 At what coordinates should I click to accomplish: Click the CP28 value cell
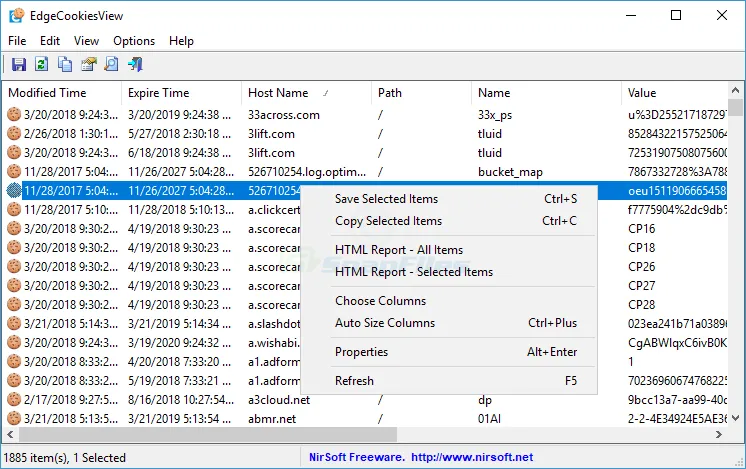pyautogui.click(x=641, y=305)
